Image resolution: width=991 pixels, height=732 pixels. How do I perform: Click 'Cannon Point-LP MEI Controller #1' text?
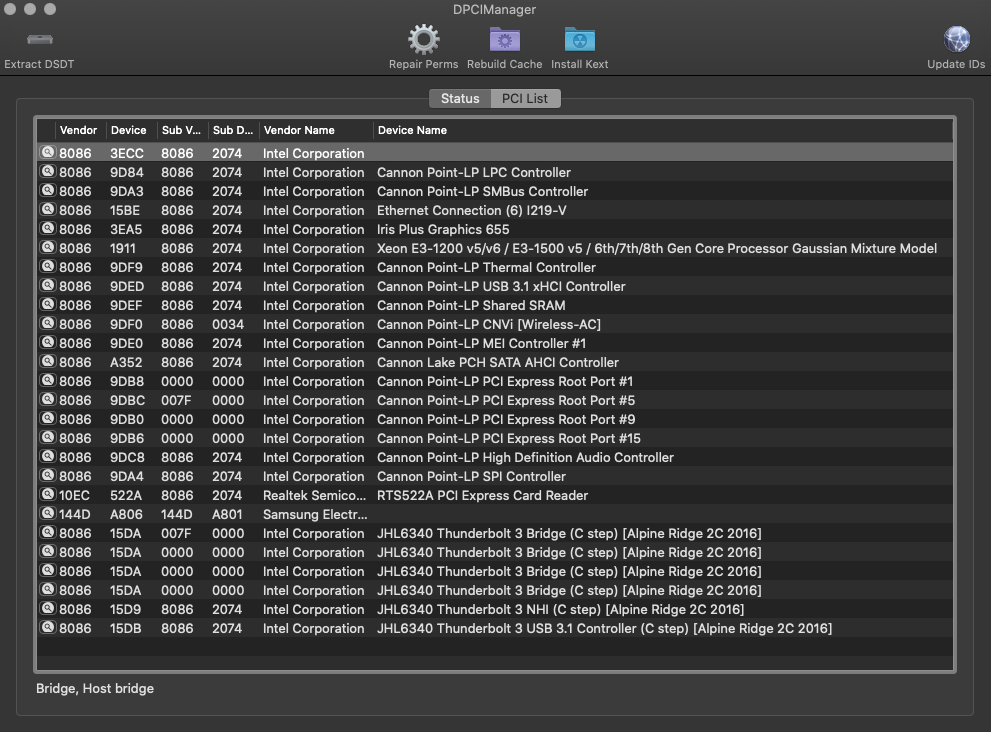click(481, 343)
